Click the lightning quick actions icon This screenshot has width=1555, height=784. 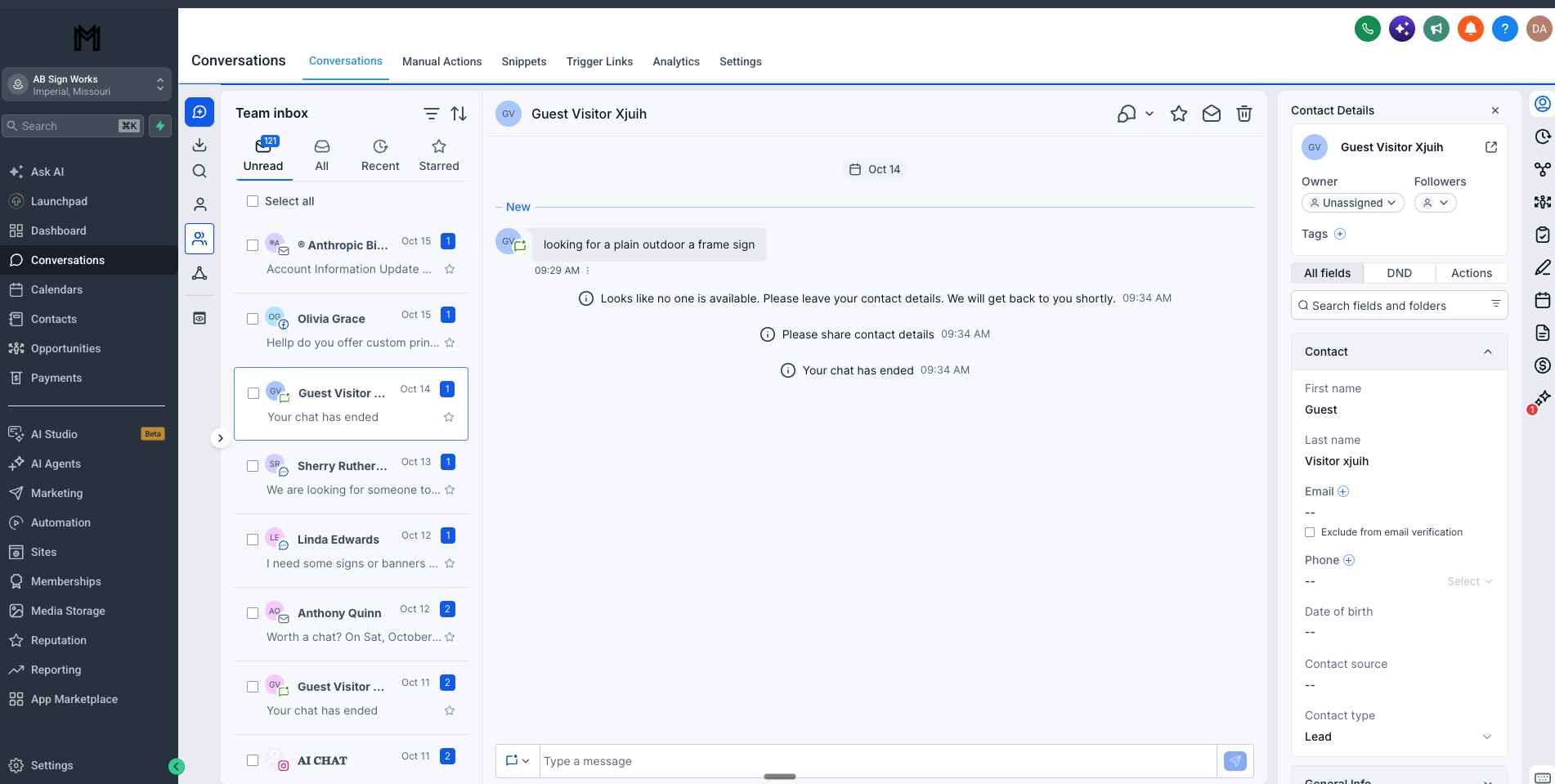point(160,126)
